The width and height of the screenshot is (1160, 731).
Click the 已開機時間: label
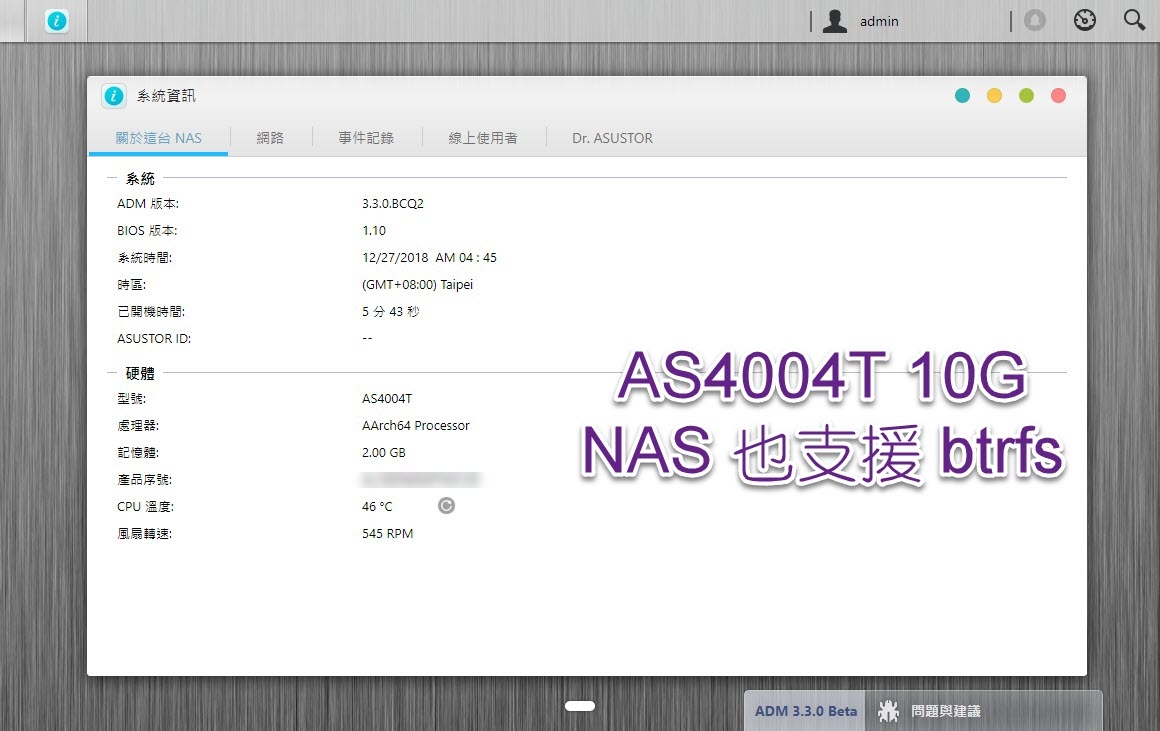[151, 311]
